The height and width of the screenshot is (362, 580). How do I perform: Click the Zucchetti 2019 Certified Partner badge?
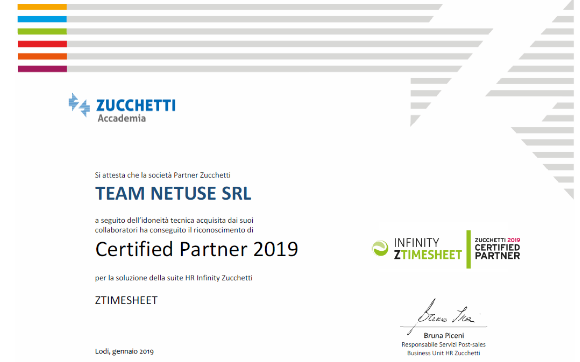pyautogui.click(x=497, y=248)
